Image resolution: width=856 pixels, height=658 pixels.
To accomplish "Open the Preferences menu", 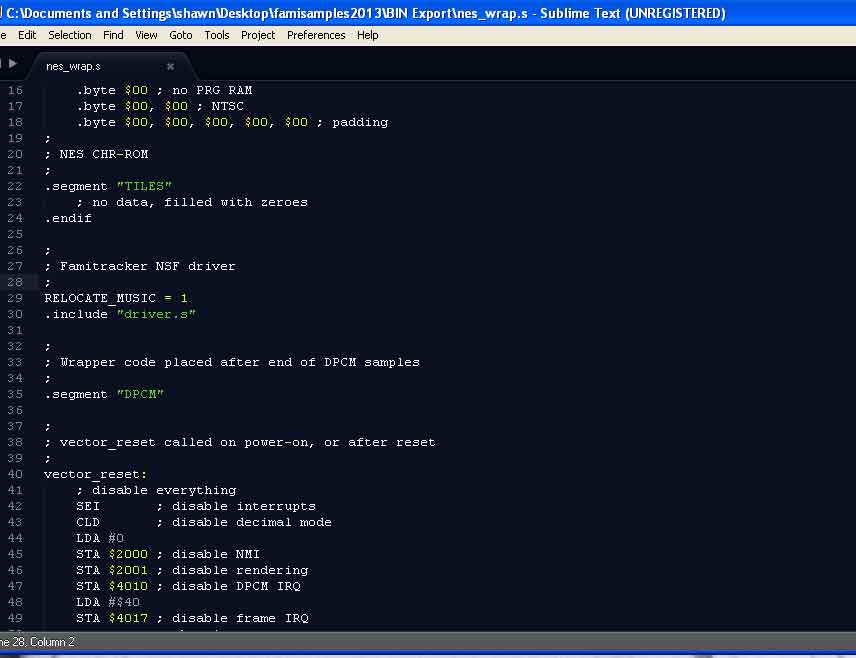I will tap(316, 35).
